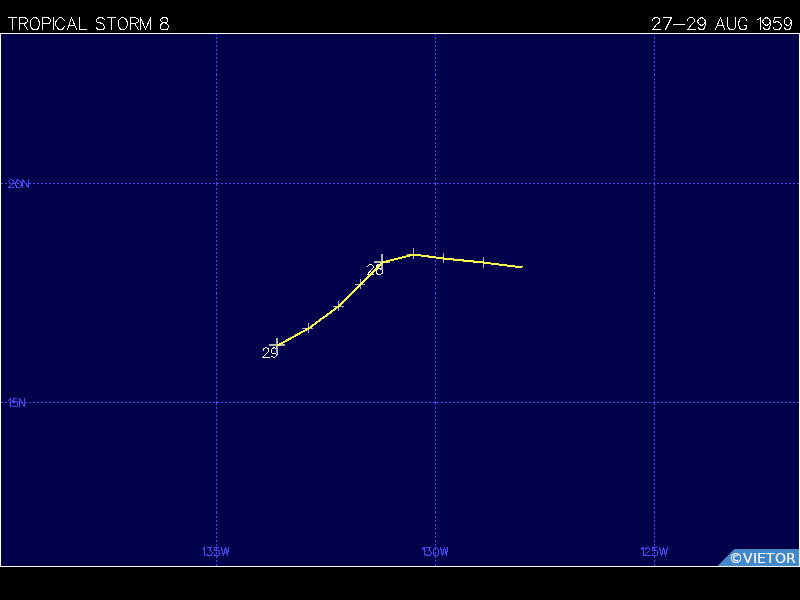
Task: Click the '27-29 AUG 1959' date text
Action: [x=722, y=23]
